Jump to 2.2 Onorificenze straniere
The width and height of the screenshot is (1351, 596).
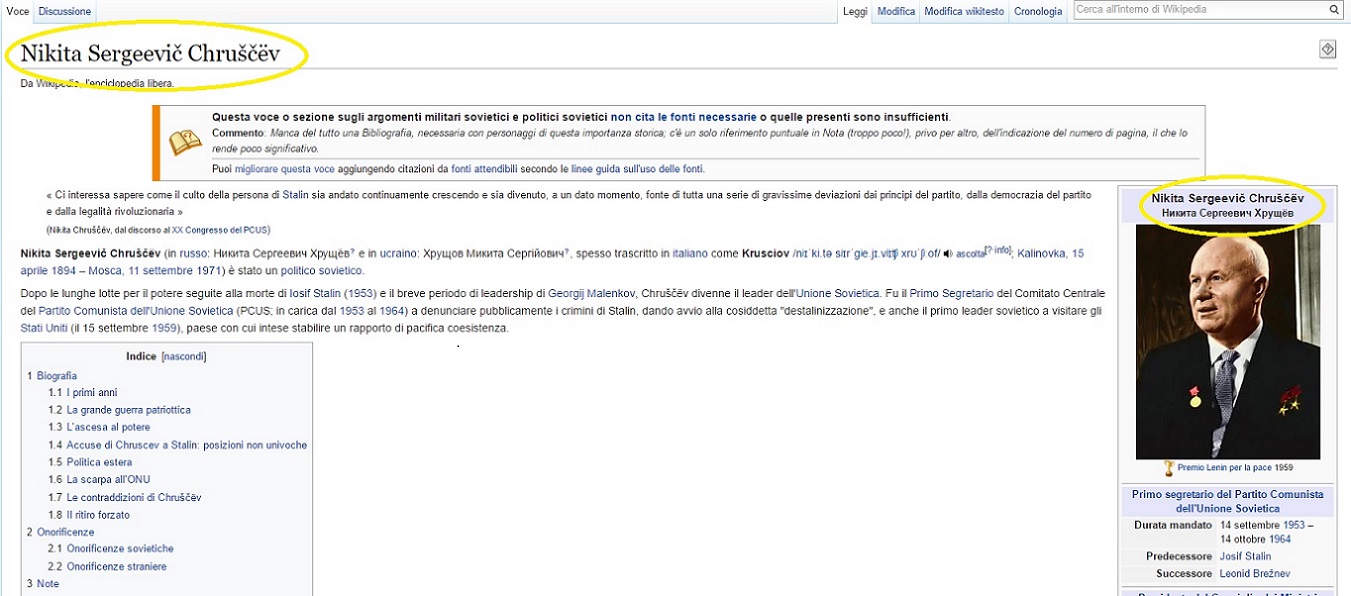(117, 567)
